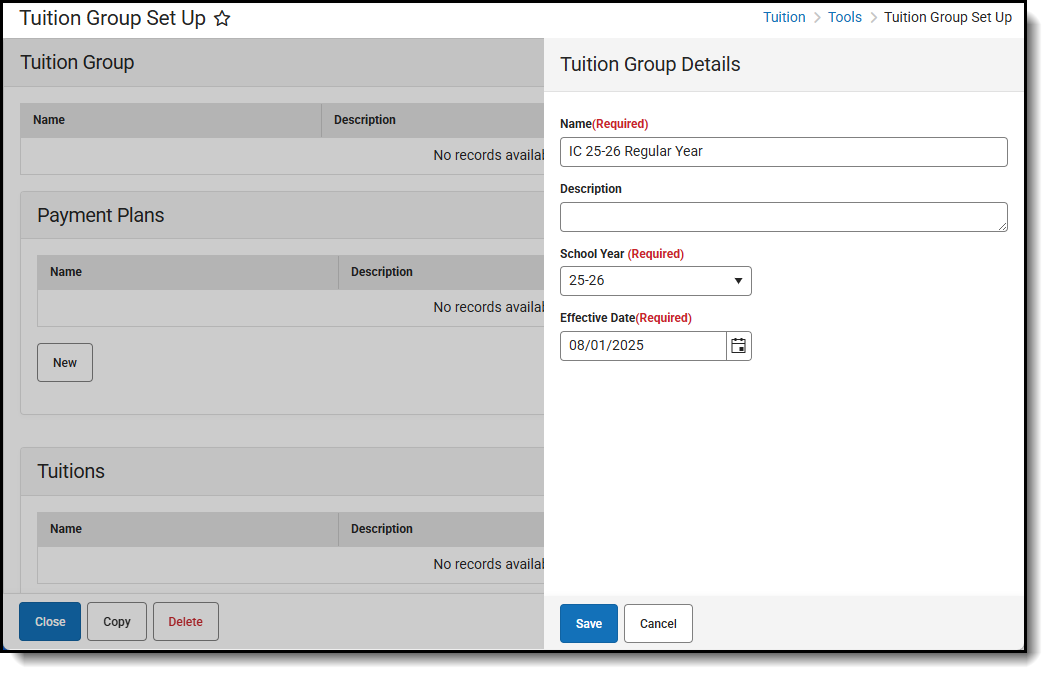Click Tuition Group Set Up breadcrumb text
The width and height of the screenshot is (1052, 678).
click(x=947, y=17)
